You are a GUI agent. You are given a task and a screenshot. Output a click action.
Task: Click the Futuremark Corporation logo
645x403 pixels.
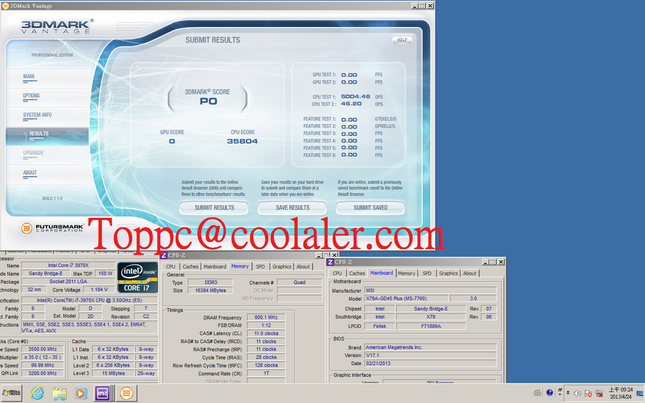[x=52, y=228]
